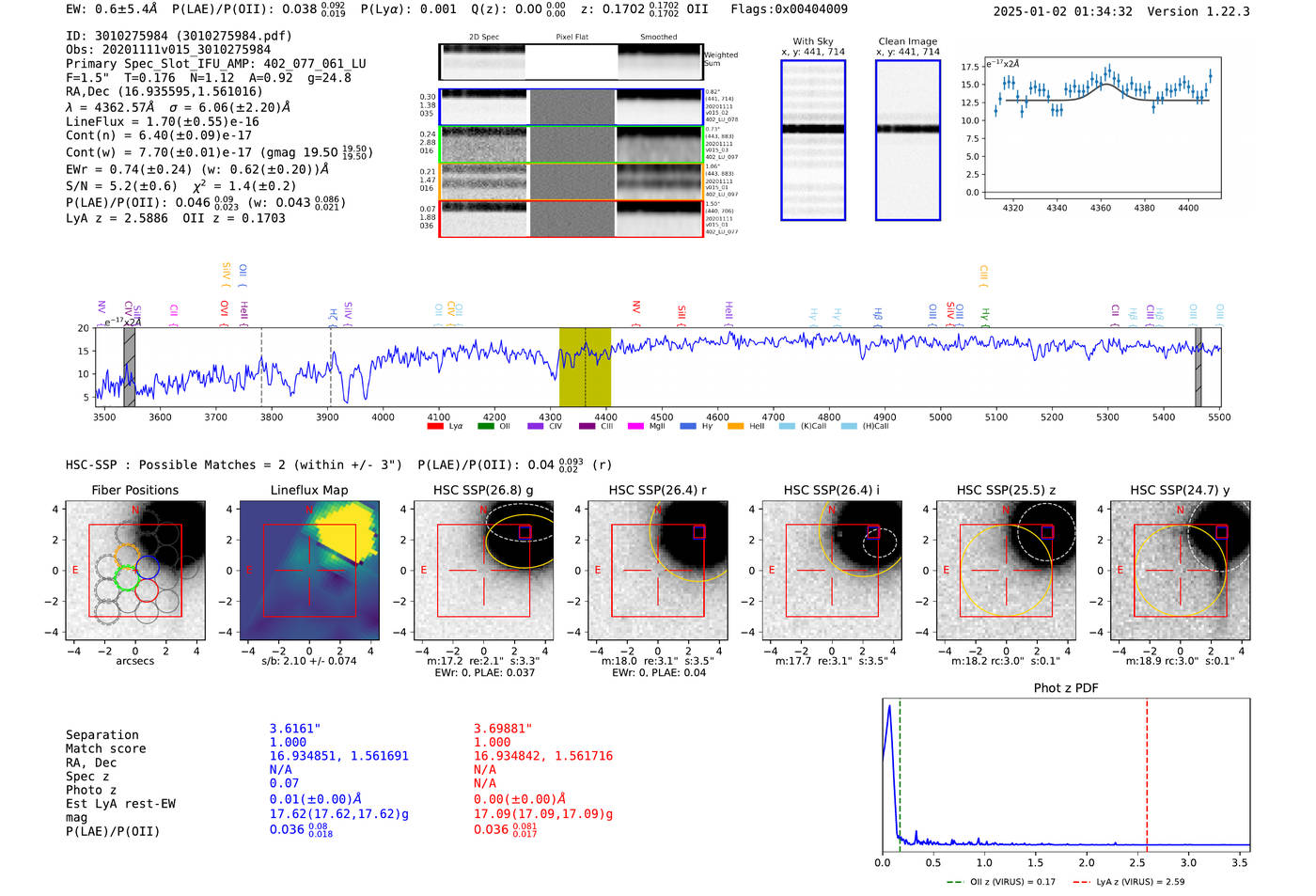Screen dimensions: 1316x896
Task: Click the blue RA, Dec 16.934851, 1.561691
Action: click(x=339, y=756)
